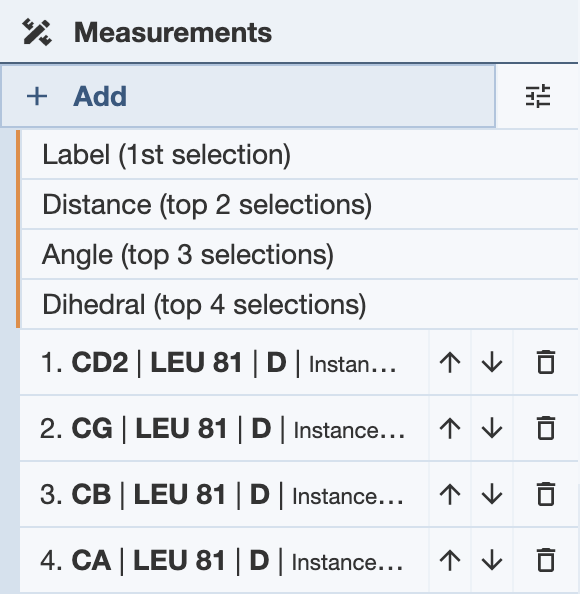Open measurement options sliders icon

(538, 96)
